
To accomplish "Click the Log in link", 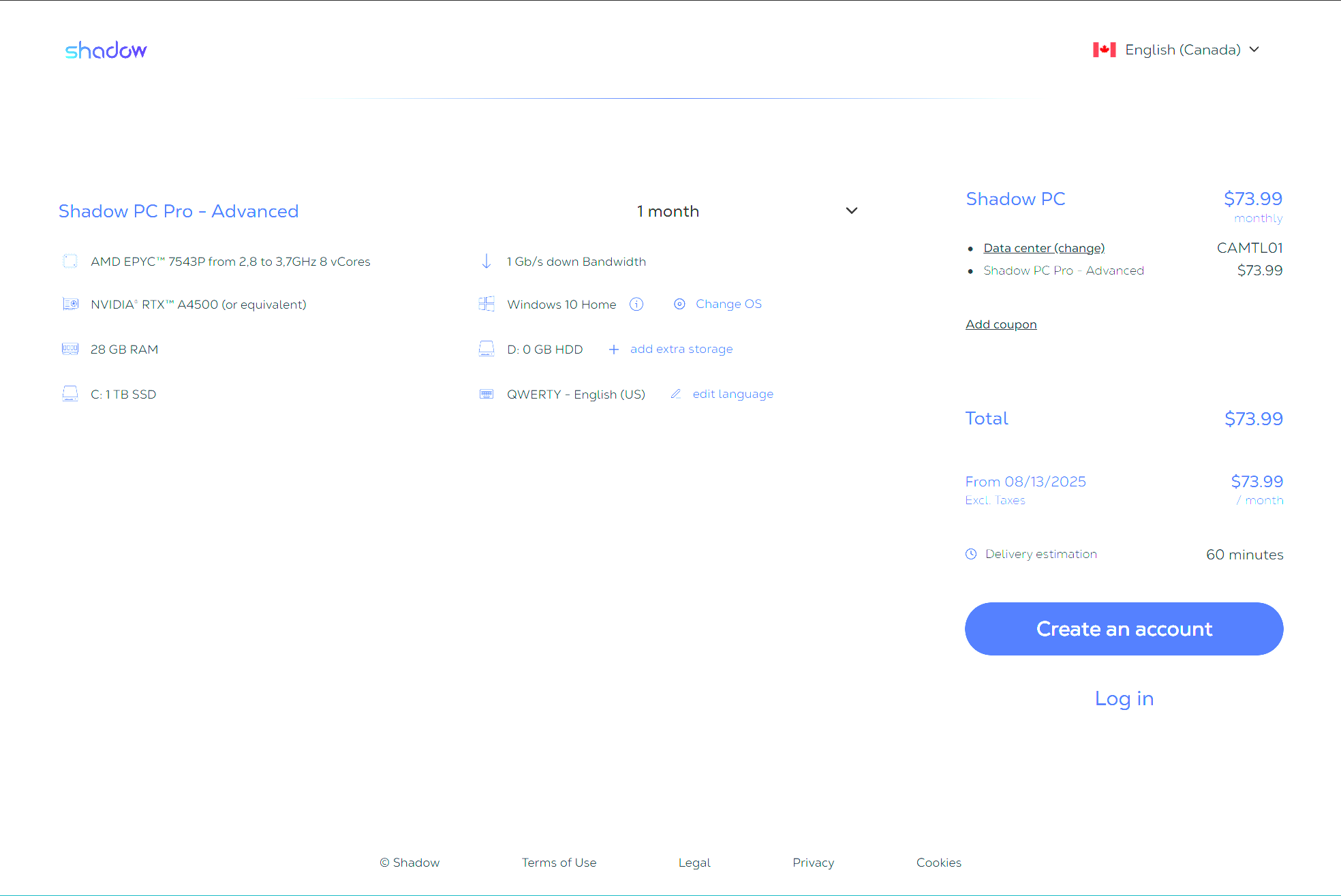I will [x=1124, y=698].
